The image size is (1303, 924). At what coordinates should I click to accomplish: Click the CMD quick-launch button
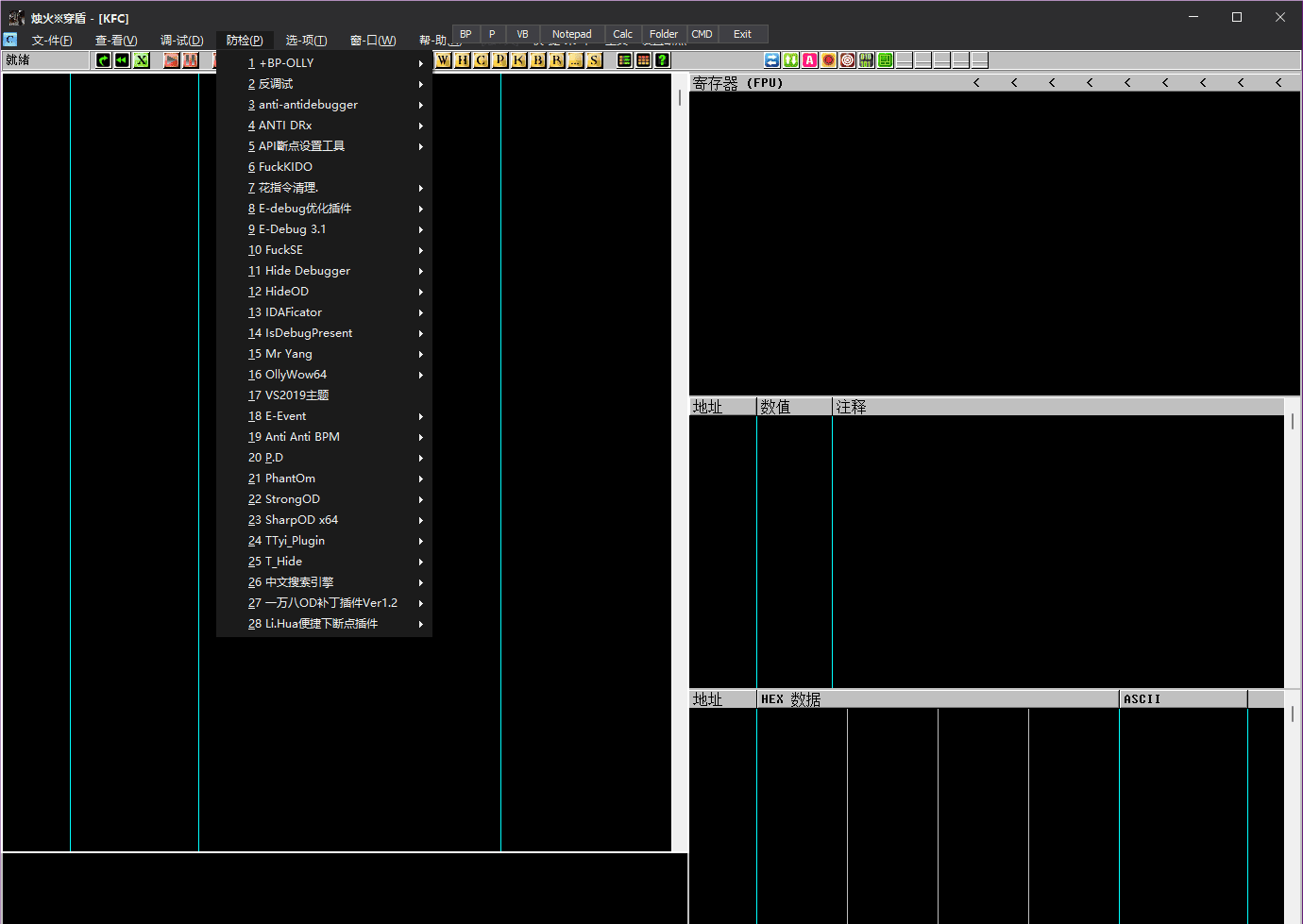(x=702, y=34)
